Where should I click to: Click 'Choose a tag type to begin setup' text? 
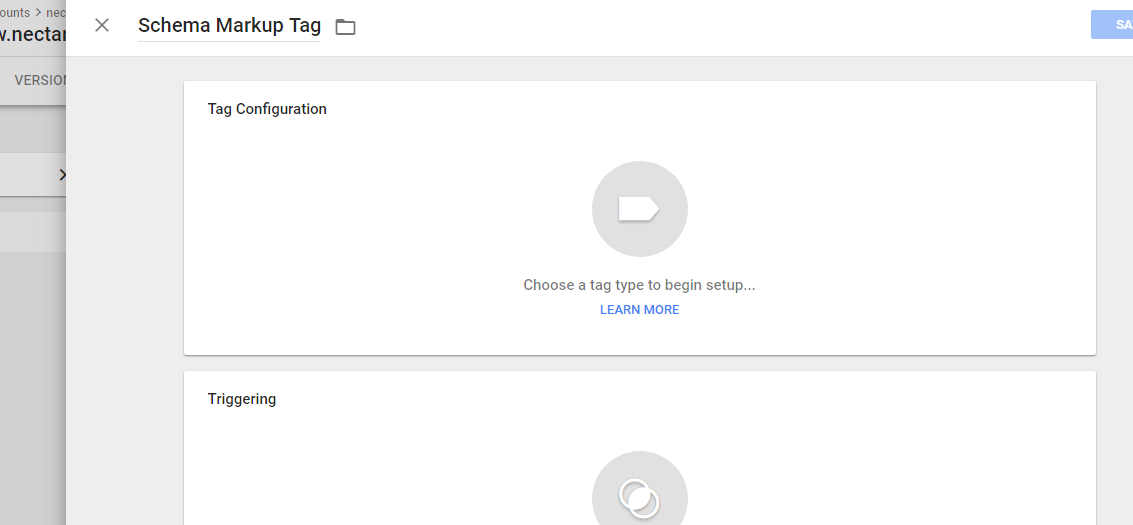click(639, 285)
